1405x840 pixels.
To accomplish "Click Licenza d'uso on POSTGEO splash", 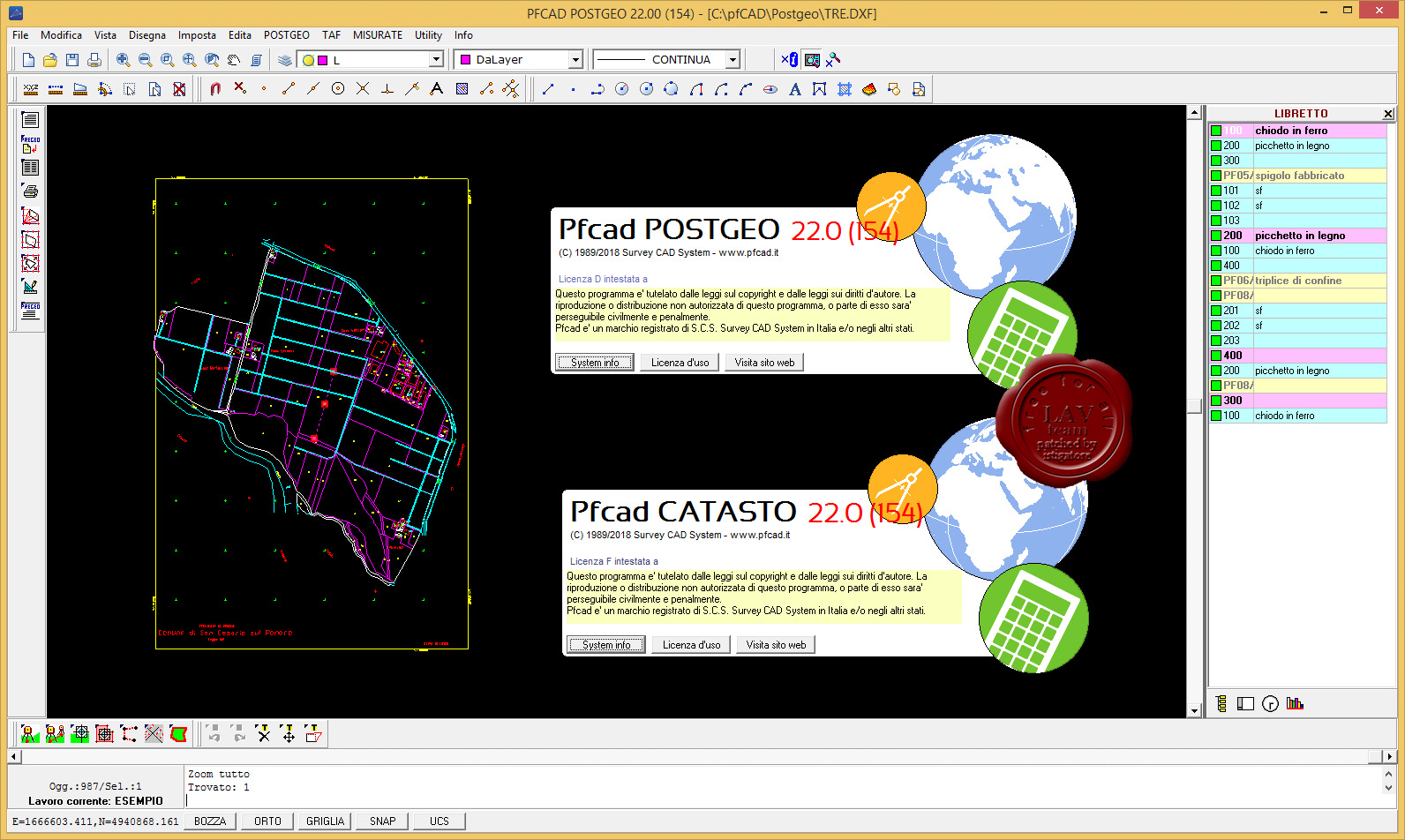I will click(680, 363).
